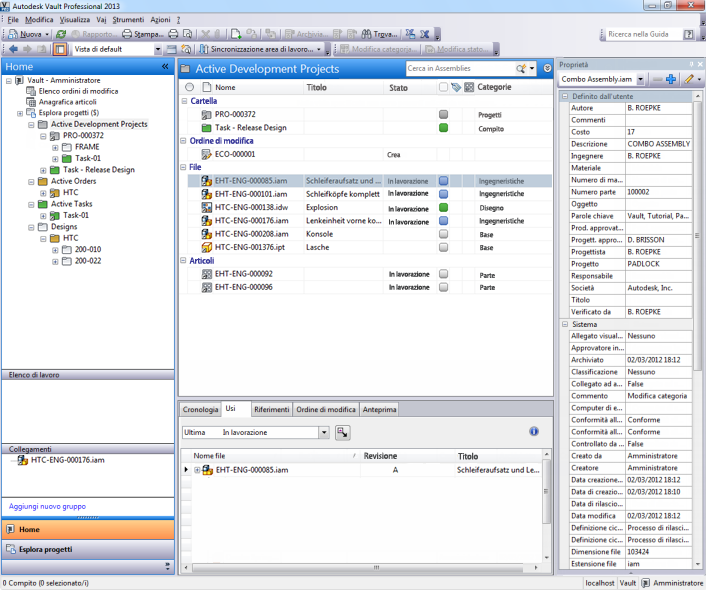Click the pencil edit icon in Proprietà panel
The image size is (706, 590).
[689, 79]
